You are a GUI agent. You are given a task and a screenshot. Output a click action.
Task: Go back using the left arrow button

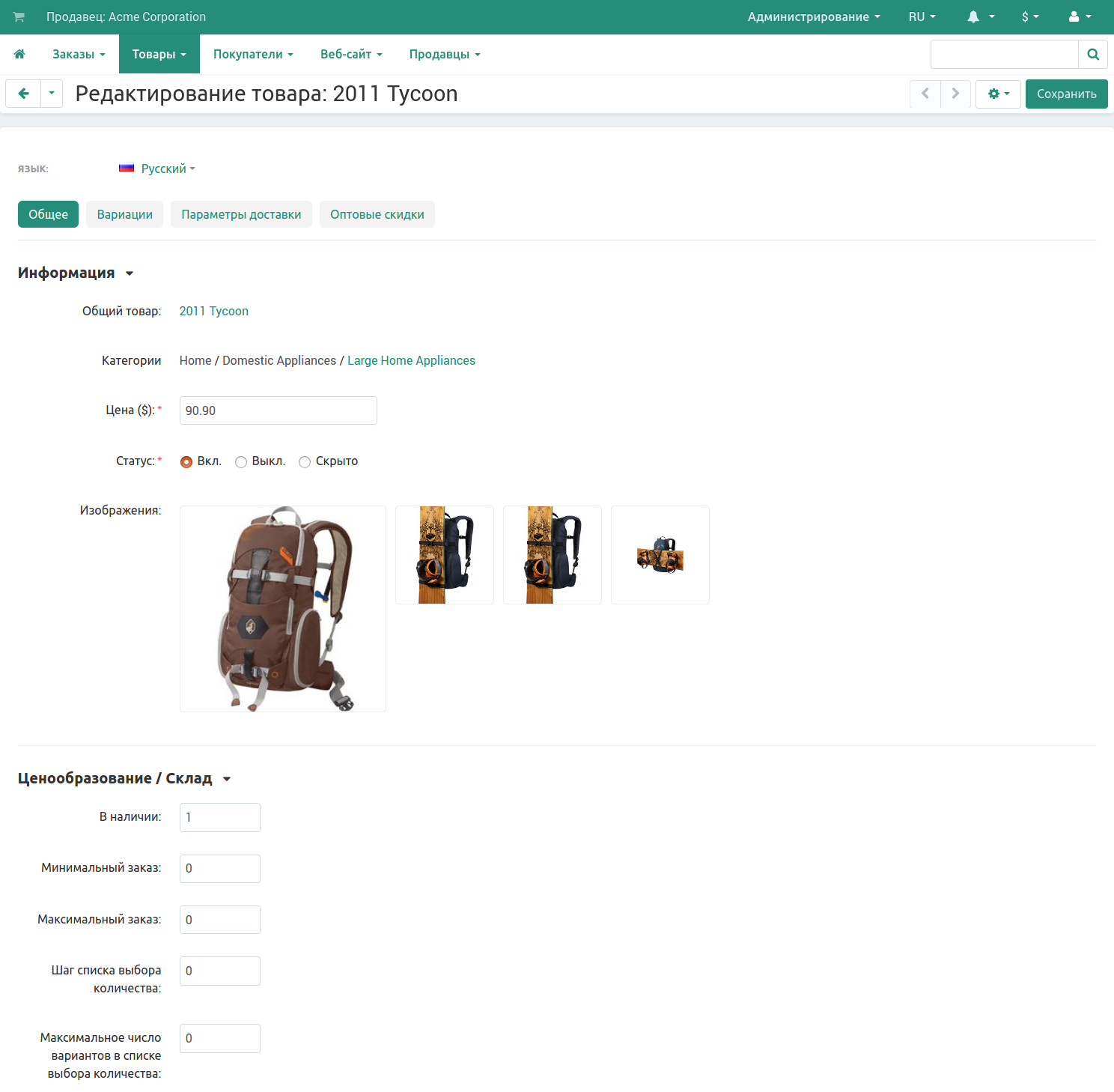[24, 94]
